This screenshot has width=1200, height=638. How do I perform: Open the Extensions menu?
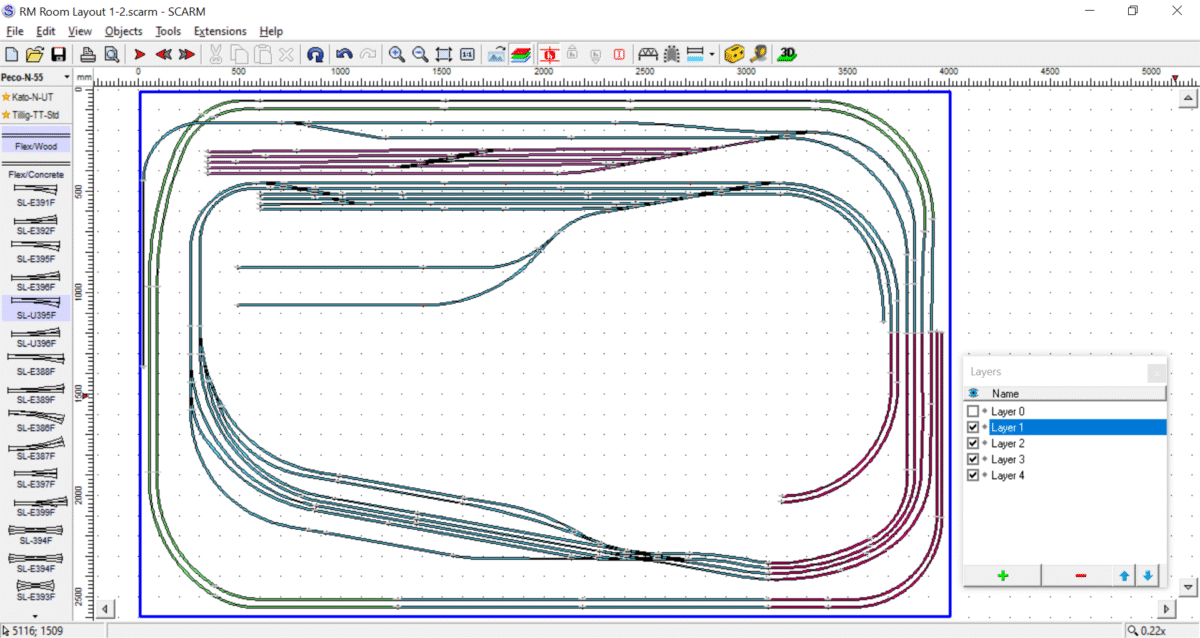coord(220,31)
